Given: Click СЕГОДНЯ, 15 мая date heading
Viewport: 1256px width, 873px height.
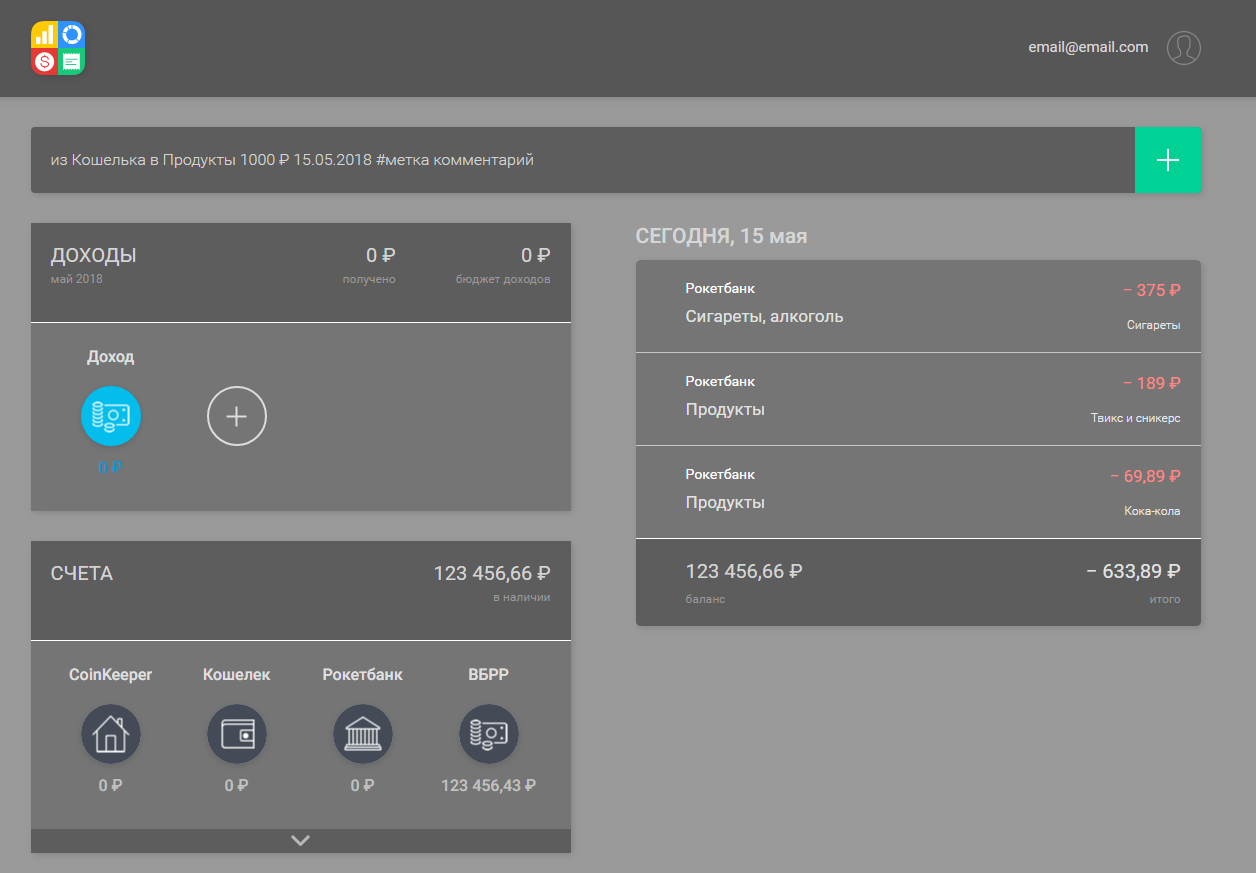Looking at the screenshot, I should pos(722,237).
